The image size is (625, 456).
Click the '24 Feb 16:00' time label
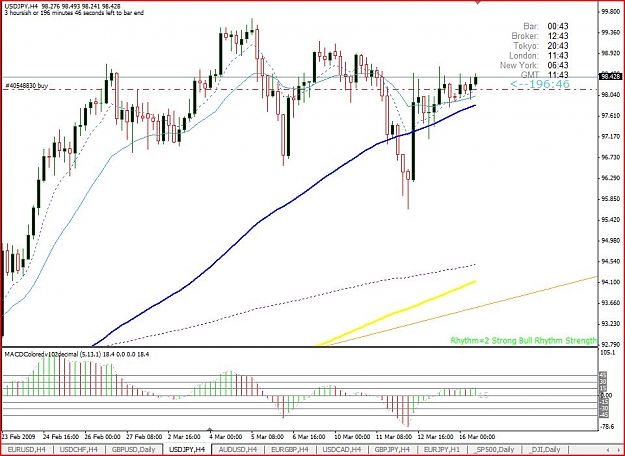pyautogui.click(x=61, y=436)
